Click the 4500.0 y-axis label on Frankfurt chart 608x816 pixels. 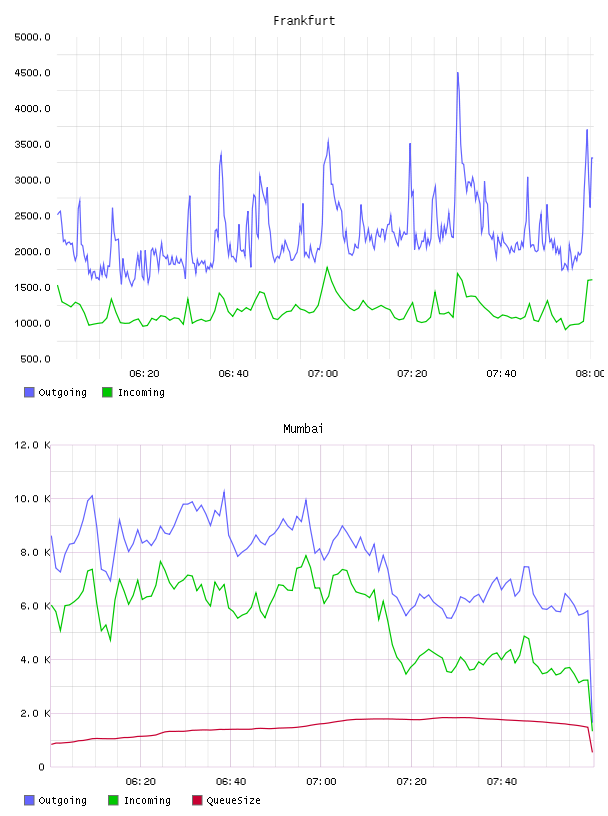(x=32, y=73)
